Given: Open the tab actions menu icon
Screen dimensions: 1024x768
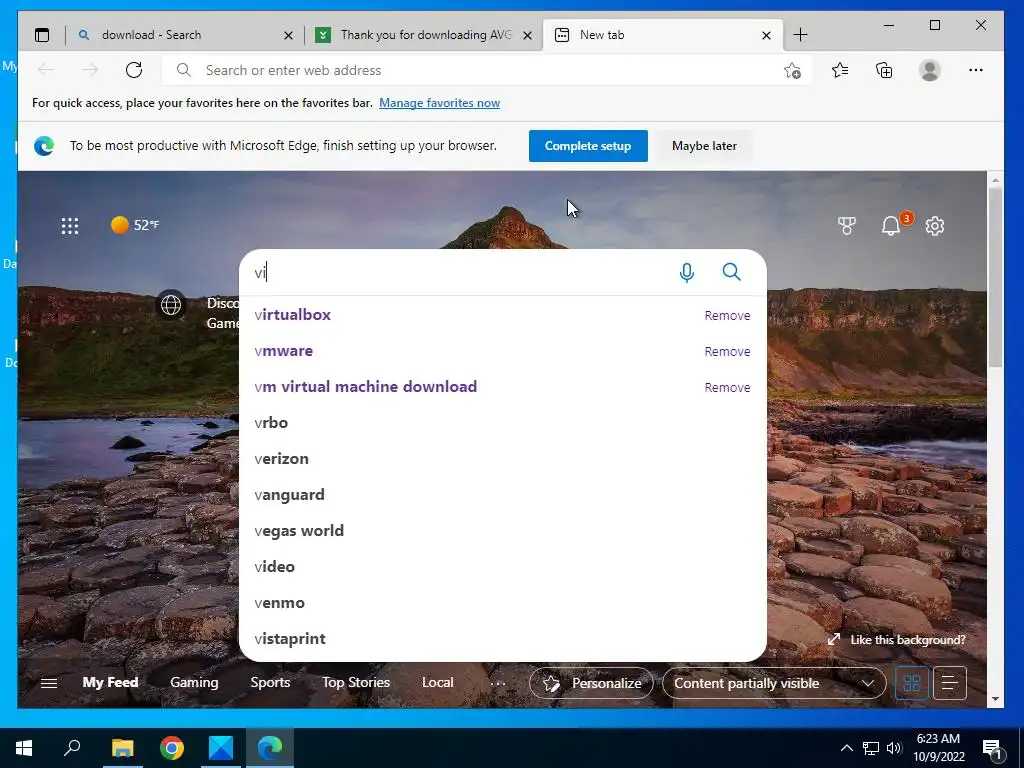Looking at the screenshot, I should tap(42, 35).
